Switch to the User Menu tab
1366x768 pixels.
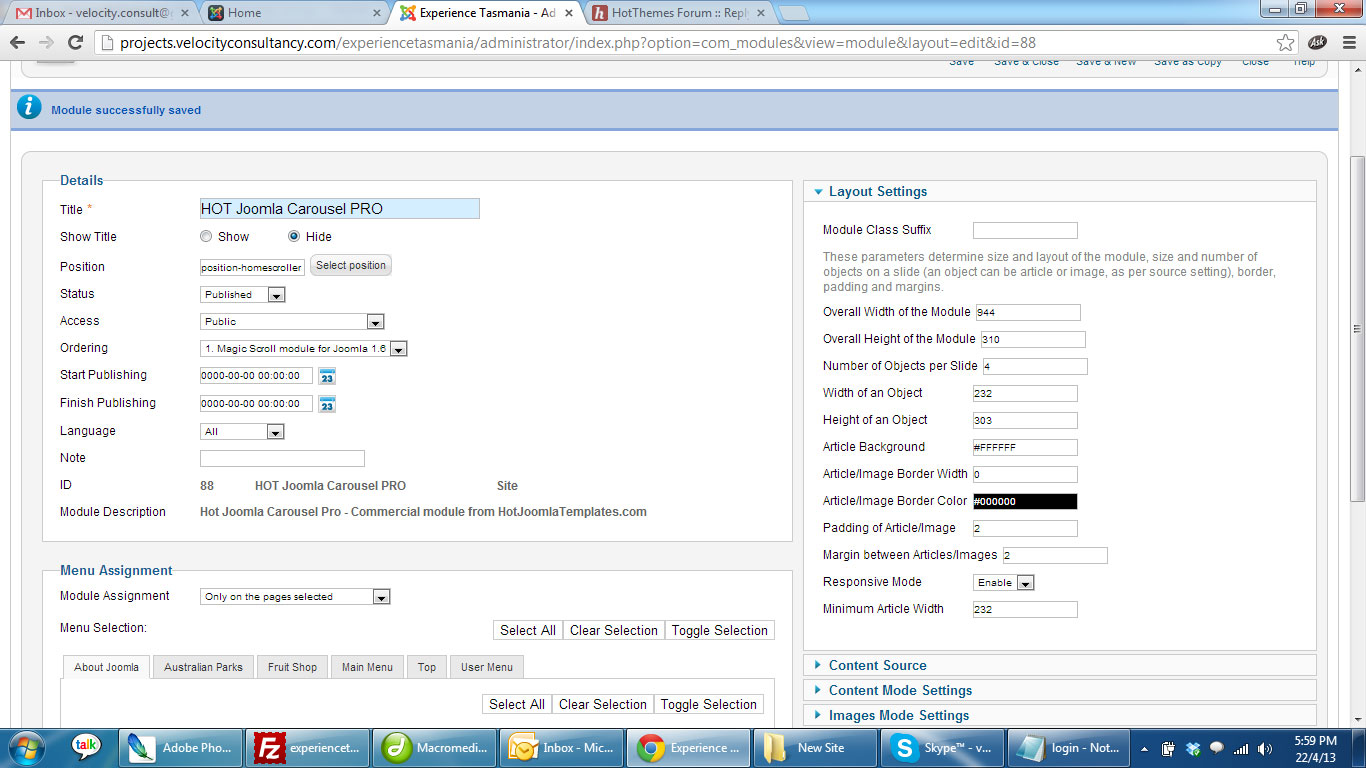487,667
